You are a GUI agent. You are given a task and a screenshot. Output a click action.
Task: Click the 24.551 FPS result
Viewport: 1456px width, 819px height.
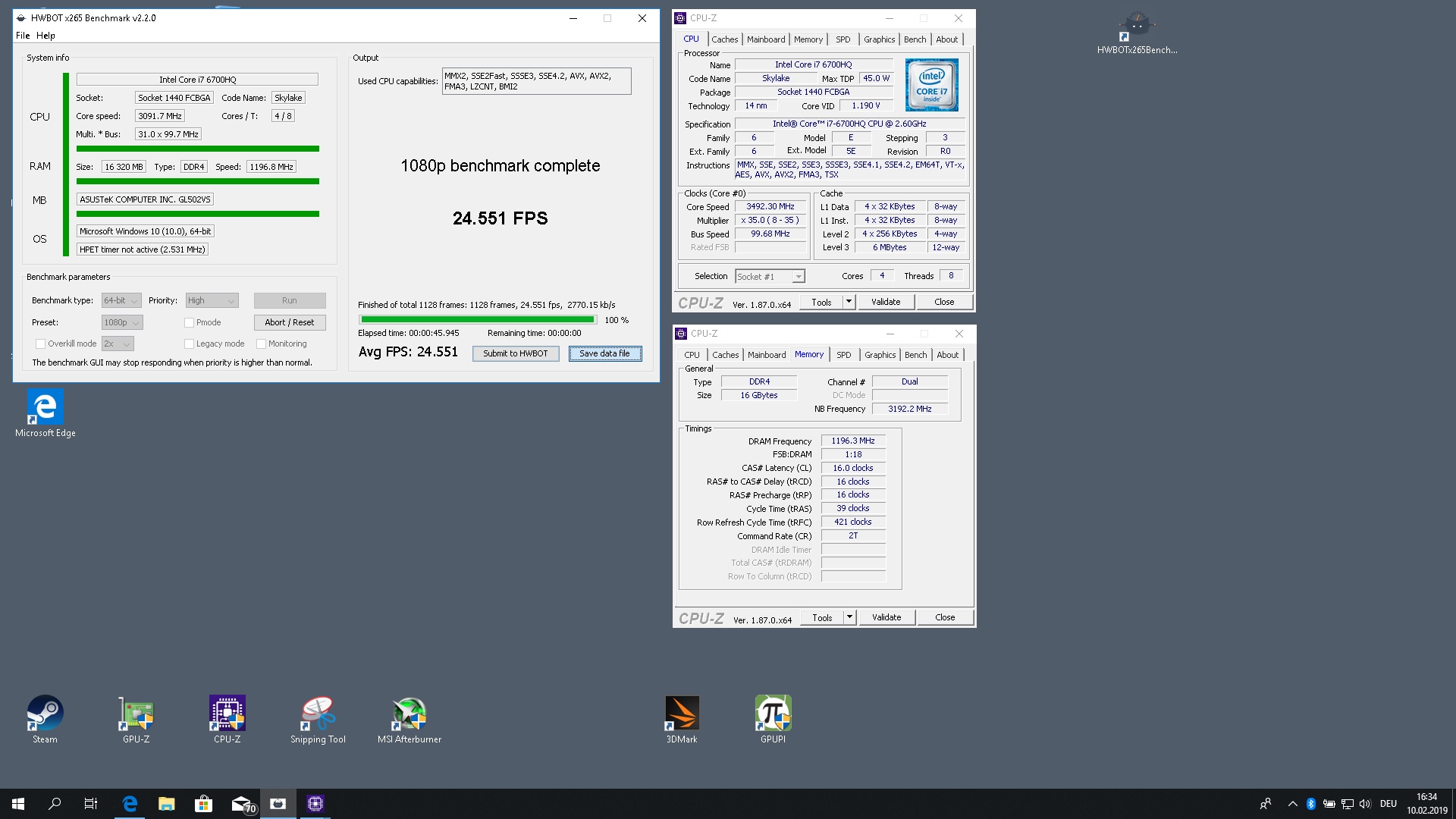coord(500,218)
